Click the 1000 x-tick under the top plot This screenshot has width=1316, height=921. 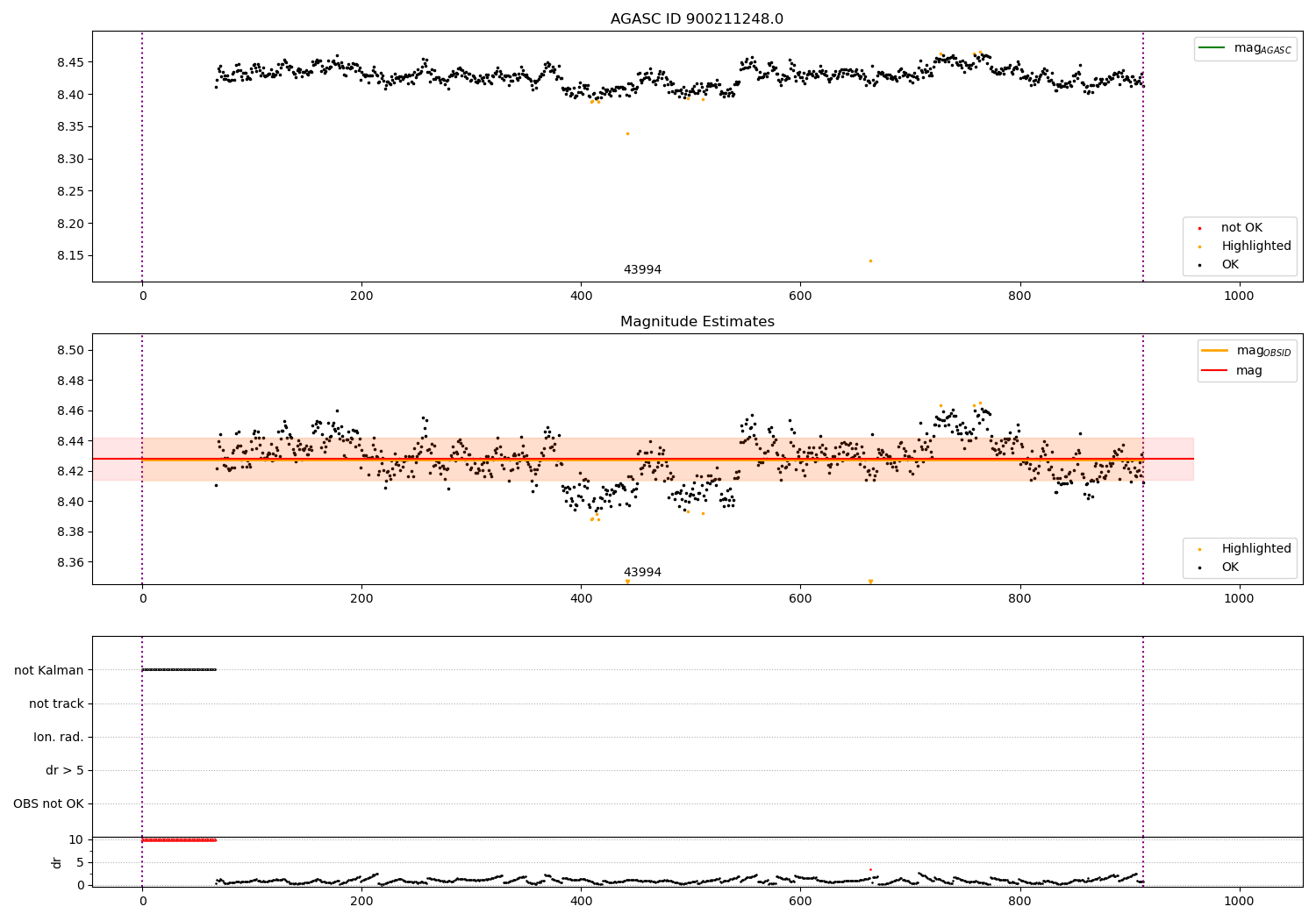click(x=1239, y=296)
